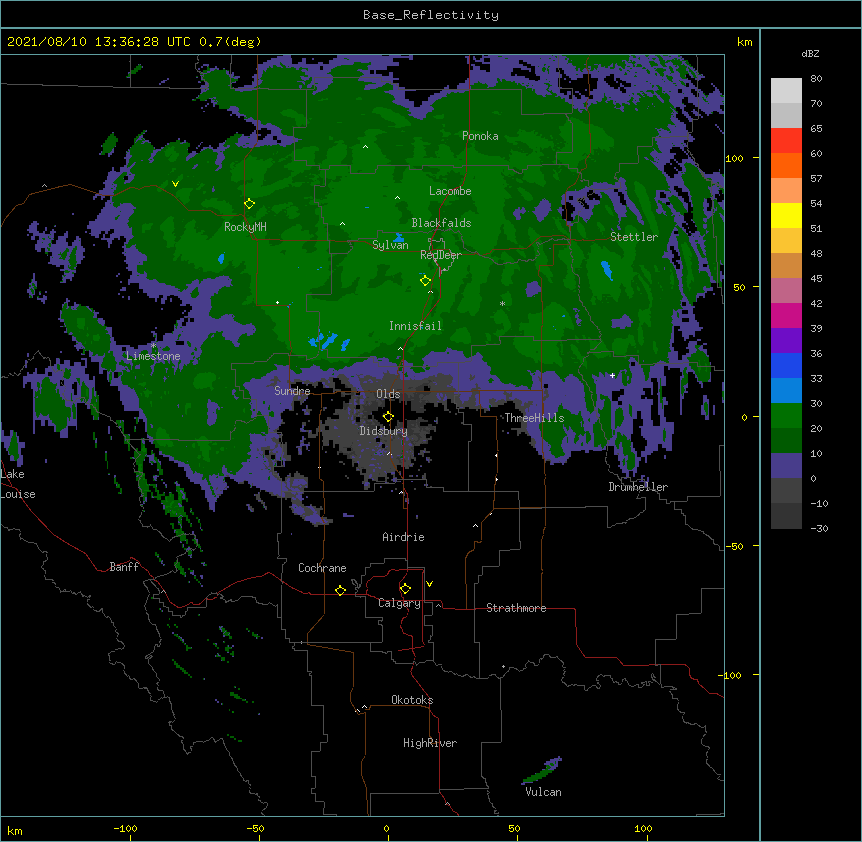This screenshot has width=862, height=842.
Task: Select the yellow diamond marker between Olds and Didsbury
Action: pos(388,416)
